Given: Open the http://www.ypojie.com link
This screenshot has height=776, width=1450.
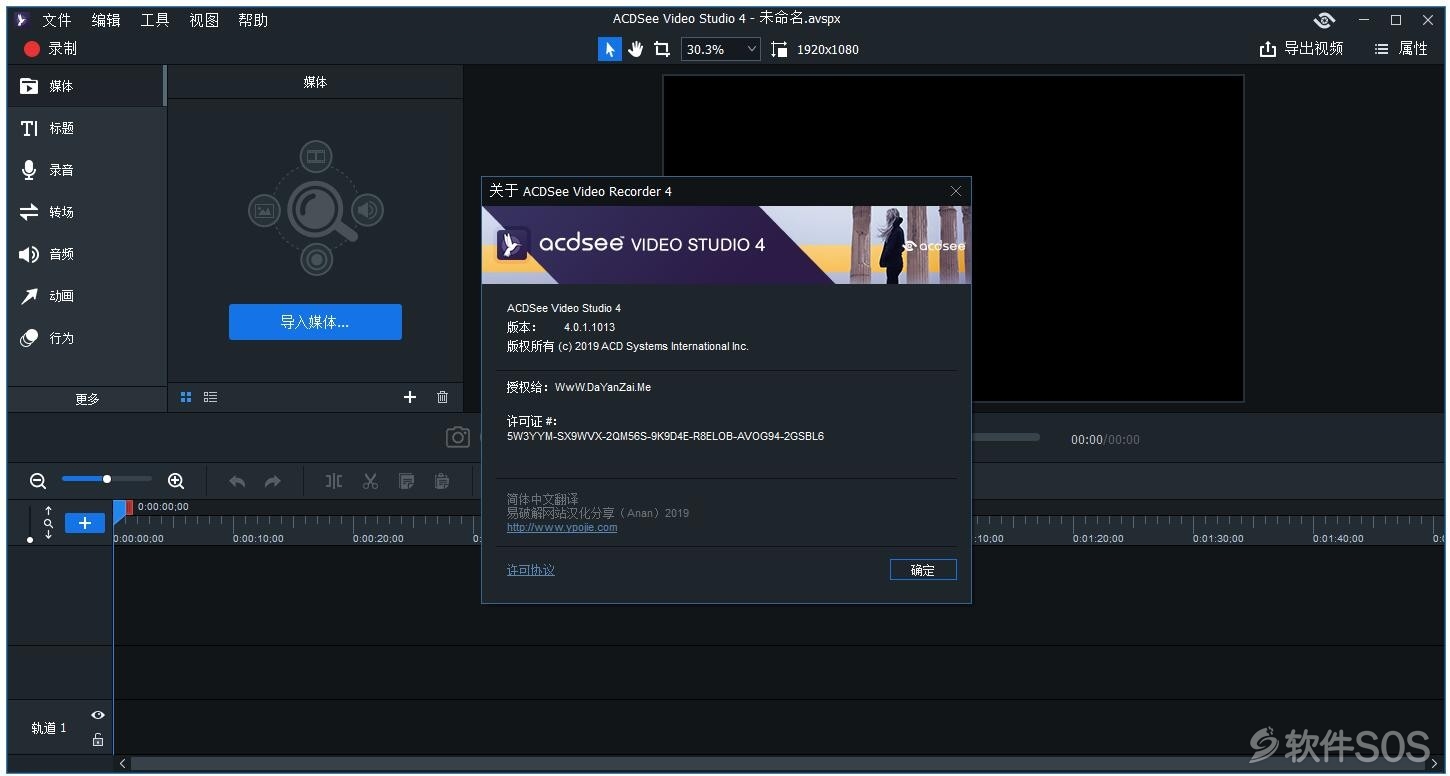Looking at the screenshot, I should point(562,527).
